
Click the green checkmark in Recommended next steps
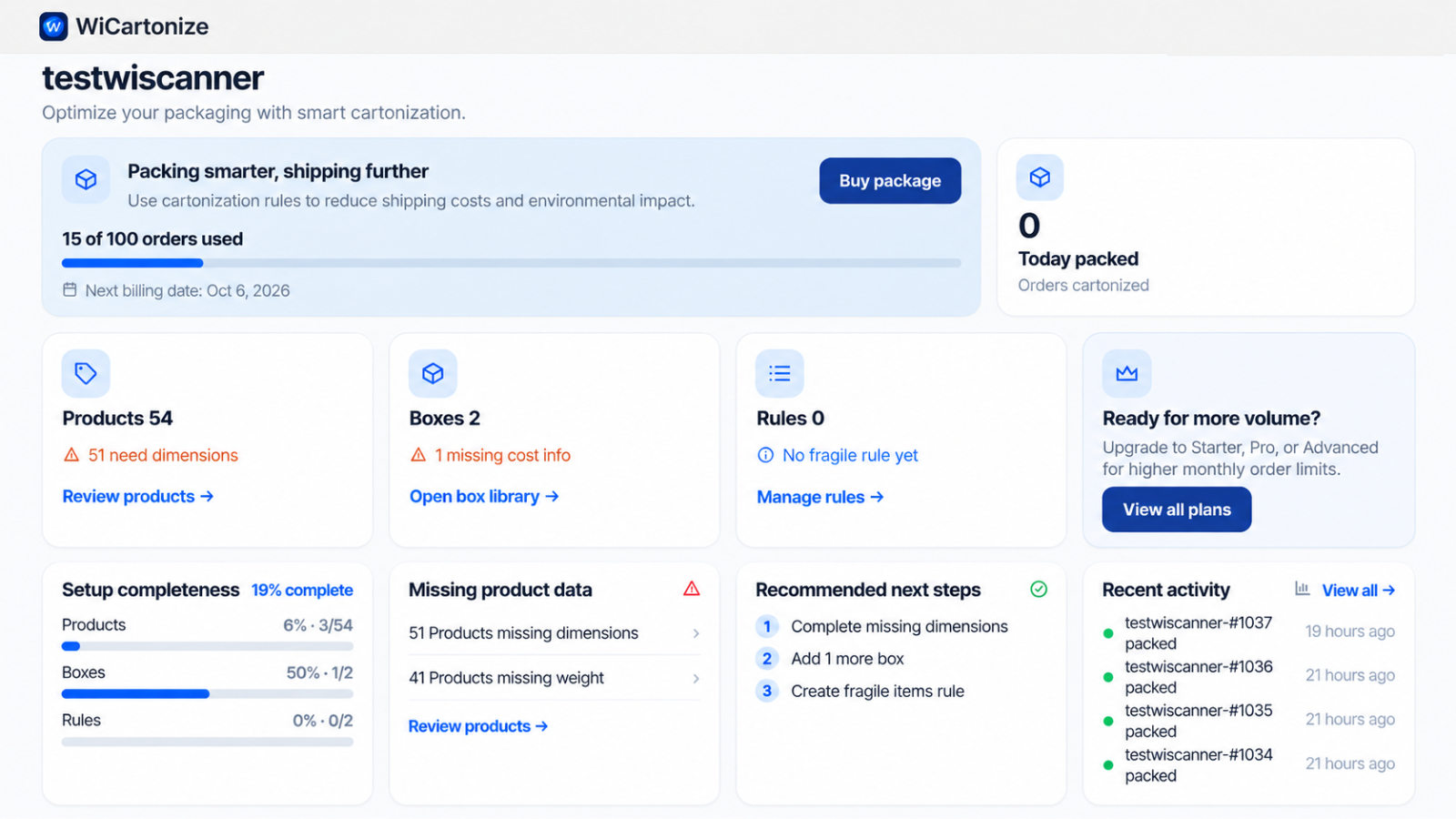(1038, 589)
